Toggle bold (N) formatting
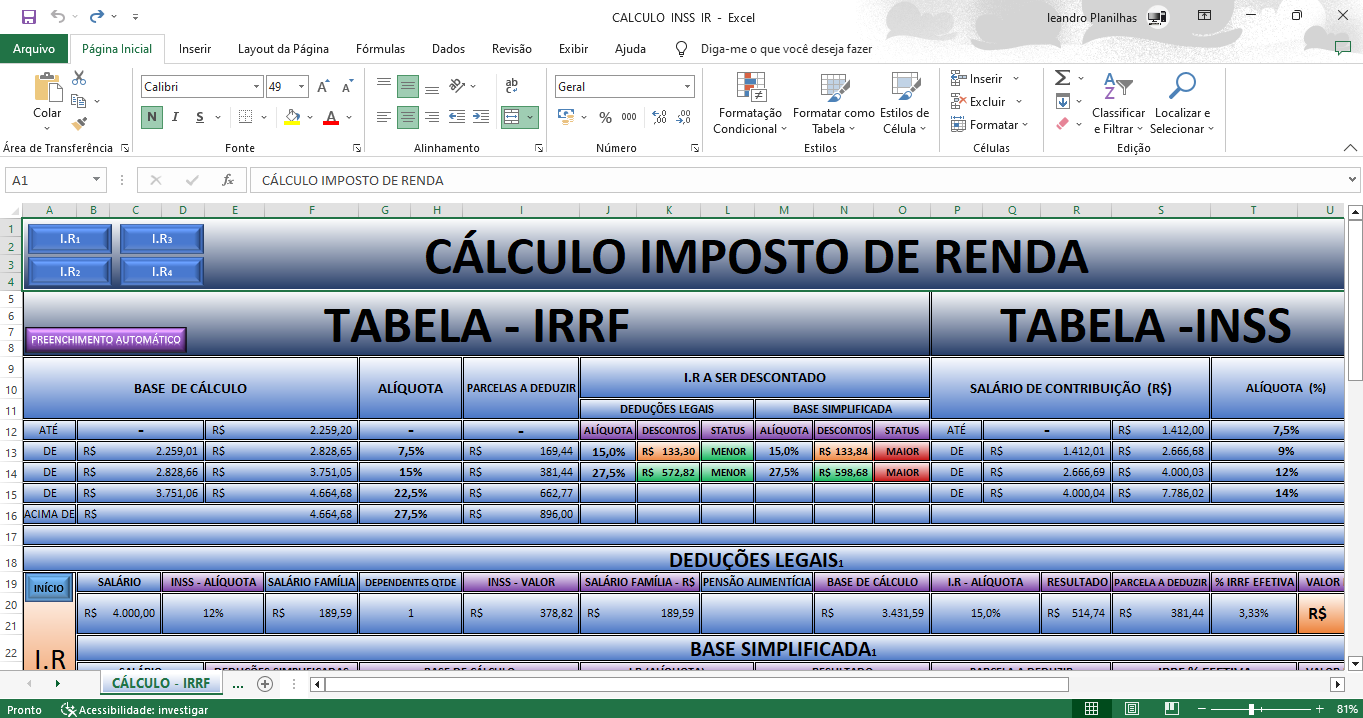This screenshot has width=1363, height=718. click(x=152, y=117)
